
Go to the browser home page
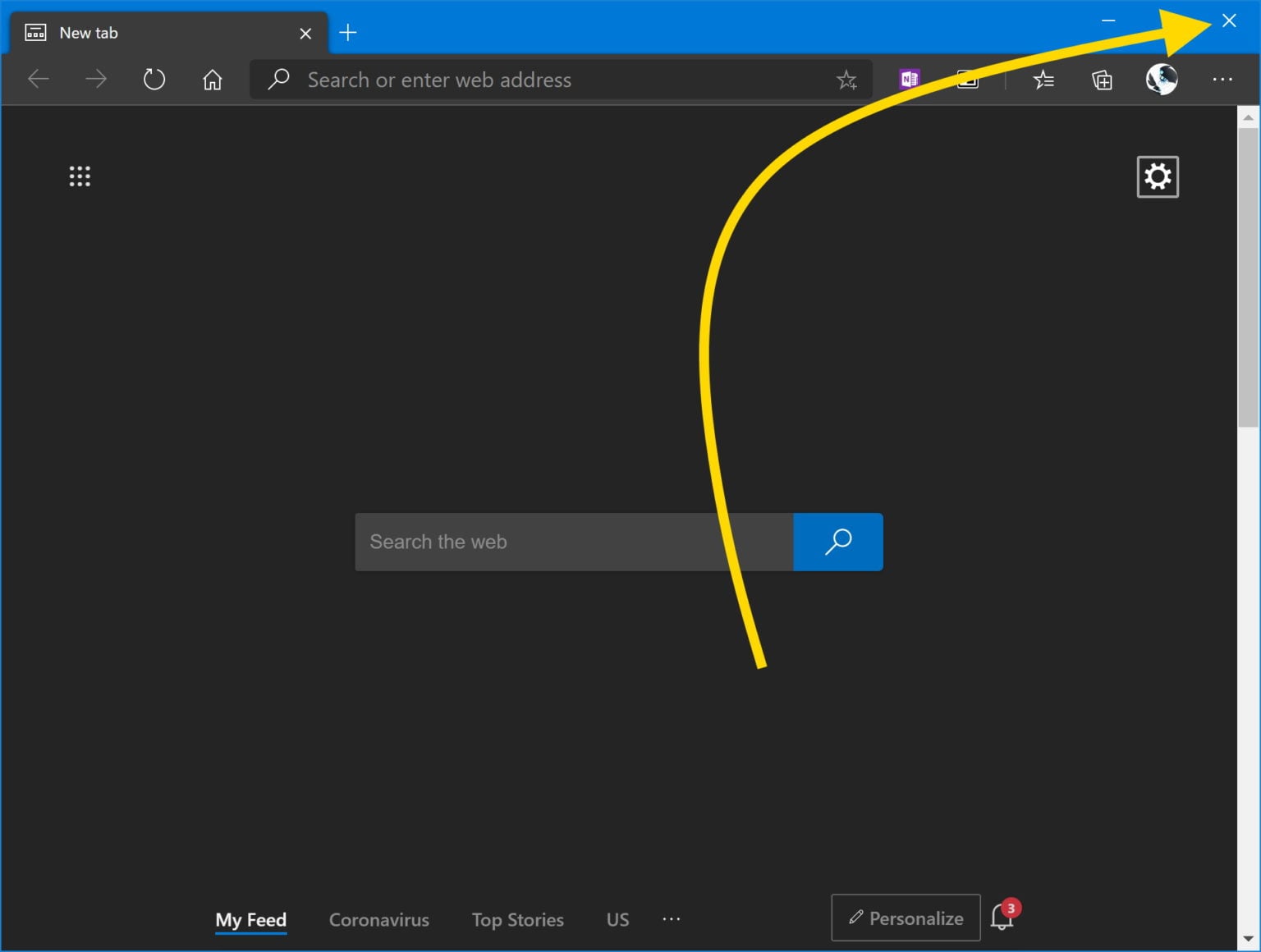(x=212, y=79)
